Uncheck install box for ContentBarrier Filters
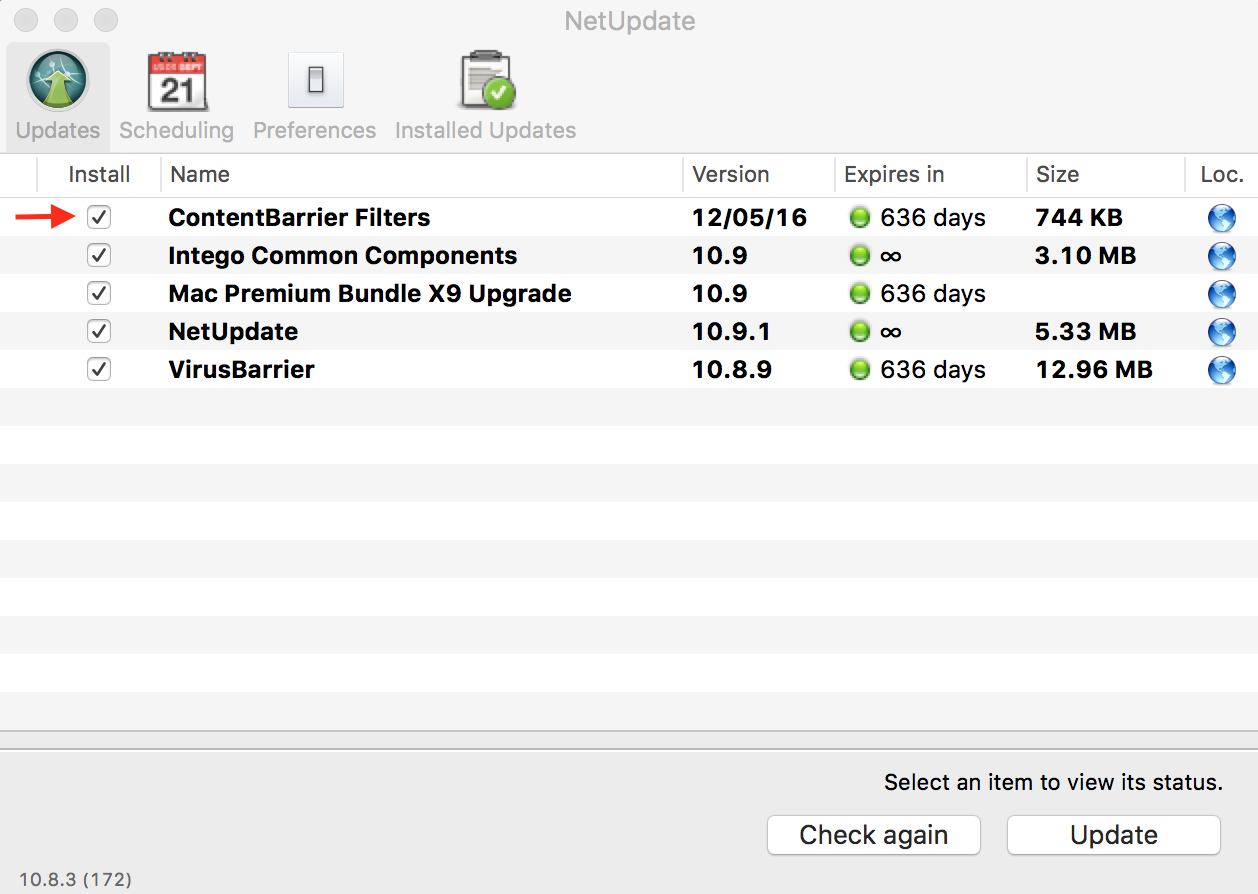 (98, 217)
